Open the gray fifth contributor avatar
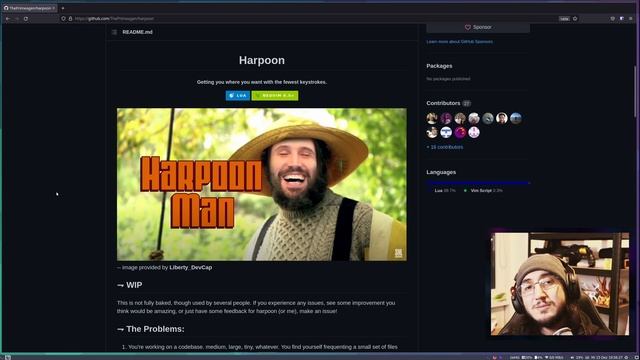This screenshot has height=360, width=640. coord(488,118)
